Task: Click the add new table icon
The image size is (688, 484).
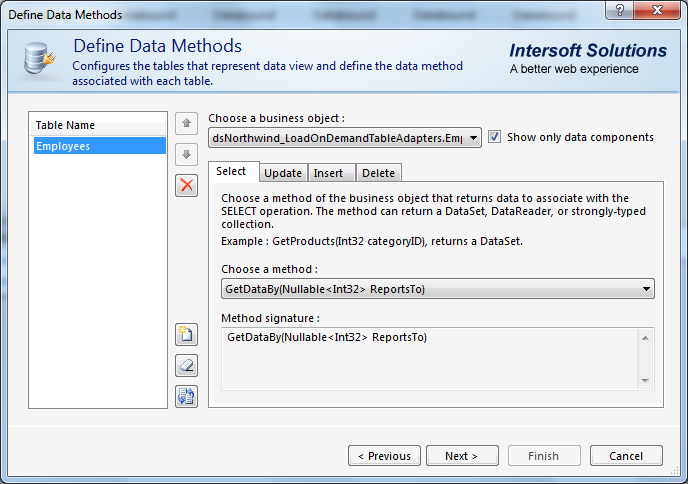Action: pyautogui.click(x=186, y=334)
